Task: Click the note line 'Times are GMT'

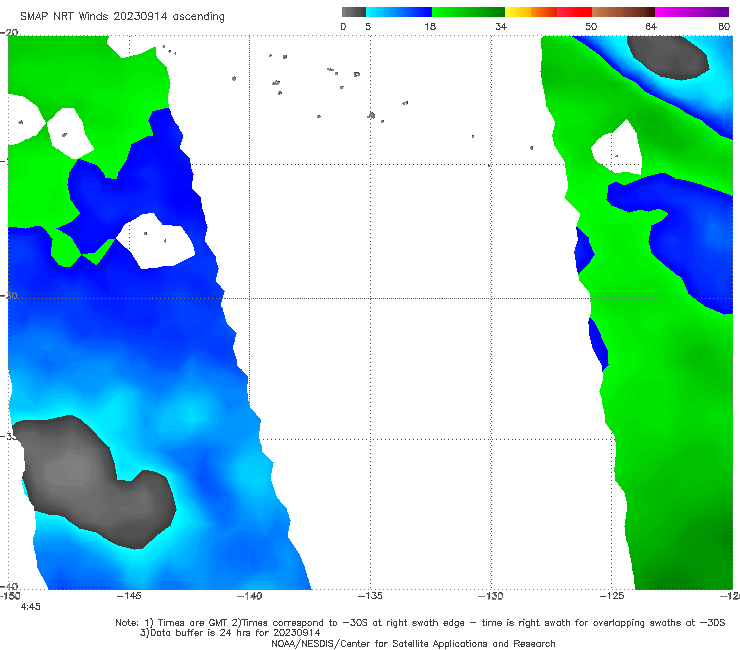Action: [x=193, y=623]
